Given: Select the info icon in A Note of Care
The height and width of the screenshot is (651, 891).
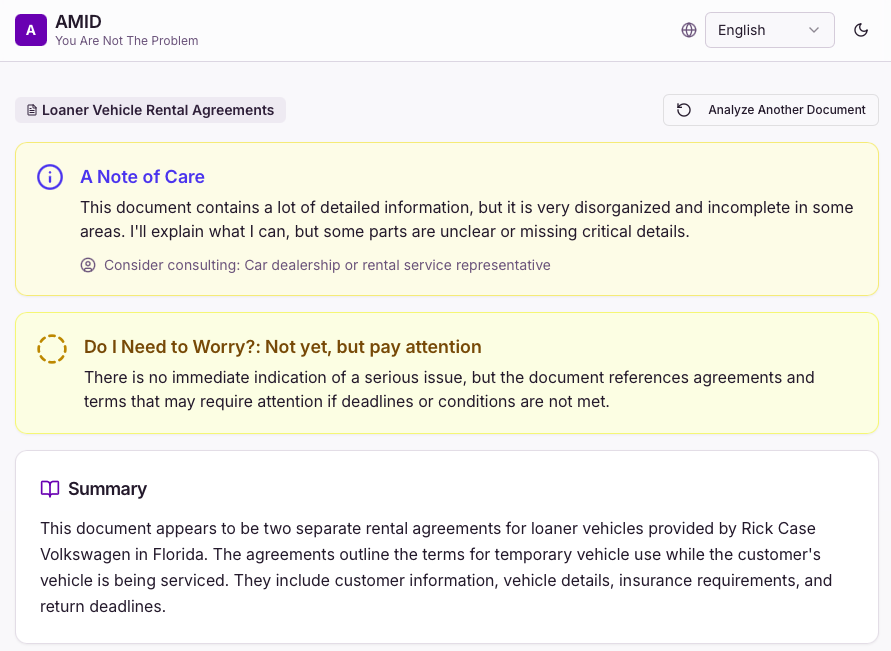Looking at the screenshot, I should (49, 177).
